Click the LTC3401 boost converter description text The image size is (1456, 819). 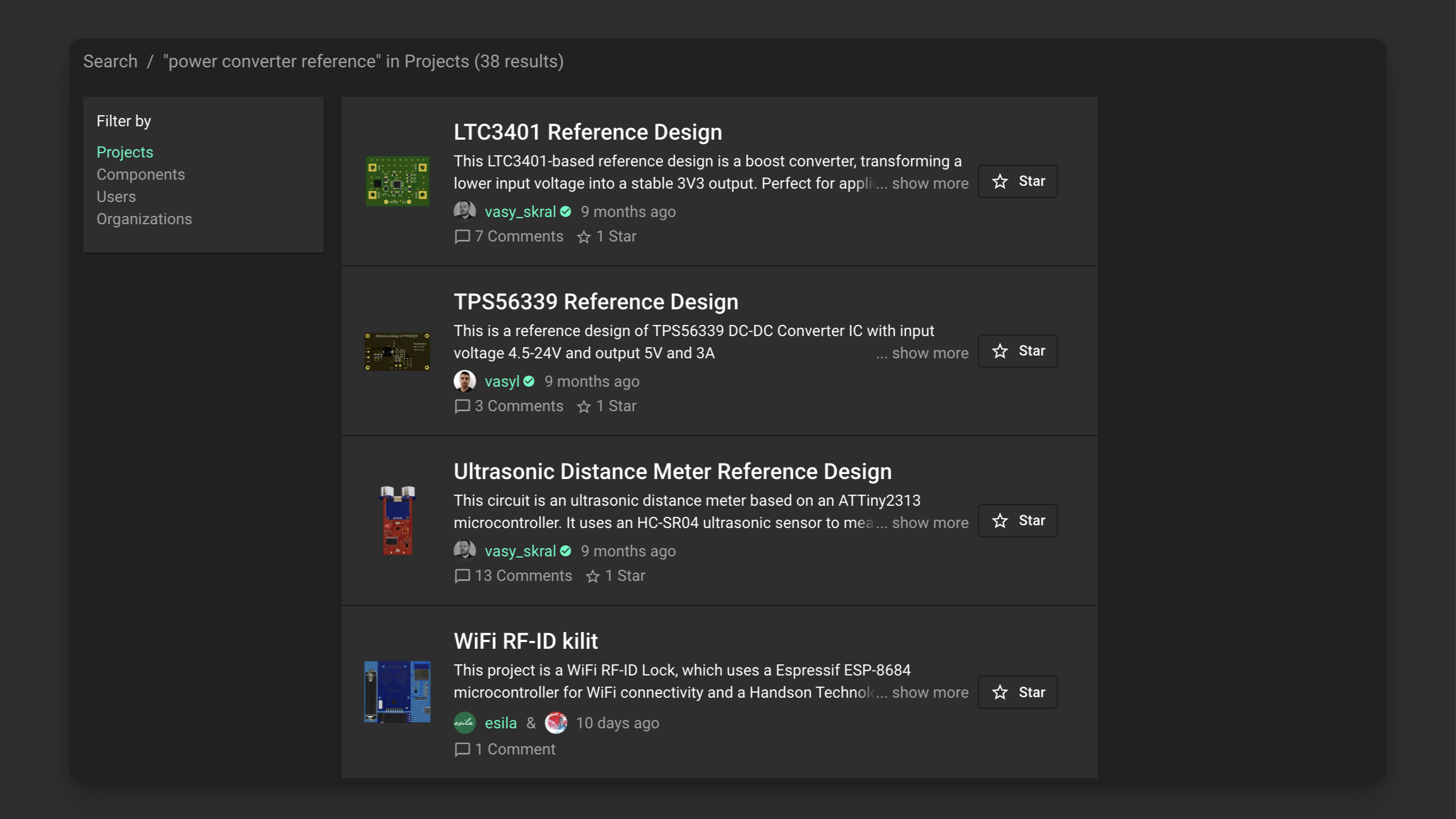pos(708,172)
